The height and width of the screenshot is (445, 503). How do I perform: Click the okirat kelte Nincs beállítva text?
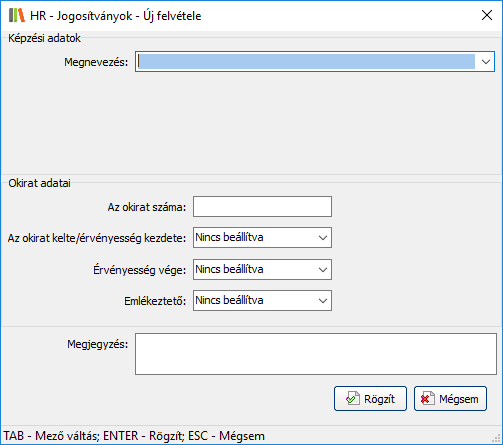click(229, 238)
